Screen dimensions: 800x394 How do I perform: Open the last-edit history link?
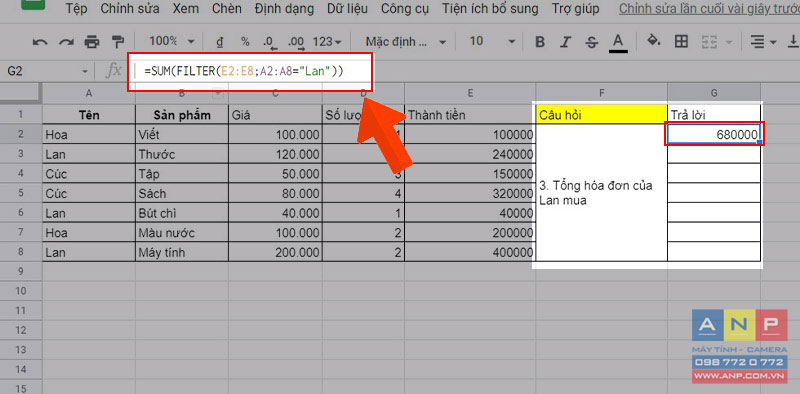[x=709, y=9]
